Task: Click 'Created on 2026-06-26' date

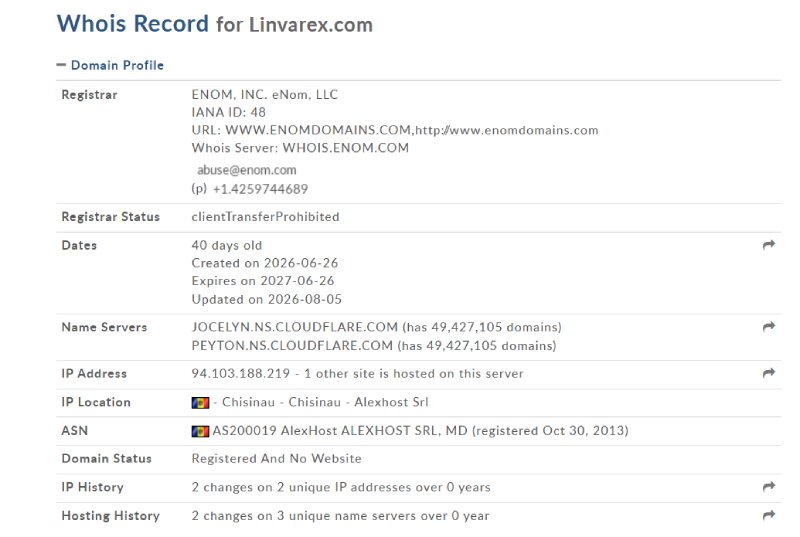Action: coord(265,263)
